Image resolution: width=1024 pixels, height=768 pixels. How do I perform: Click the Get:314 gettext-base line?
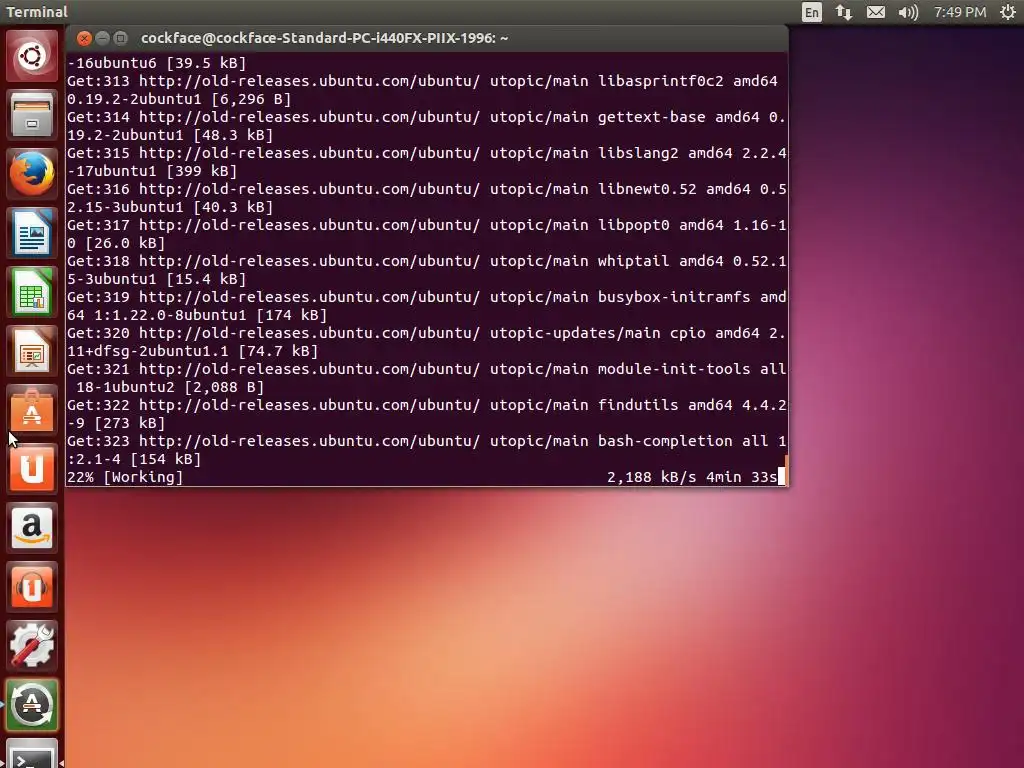(426, 117)
